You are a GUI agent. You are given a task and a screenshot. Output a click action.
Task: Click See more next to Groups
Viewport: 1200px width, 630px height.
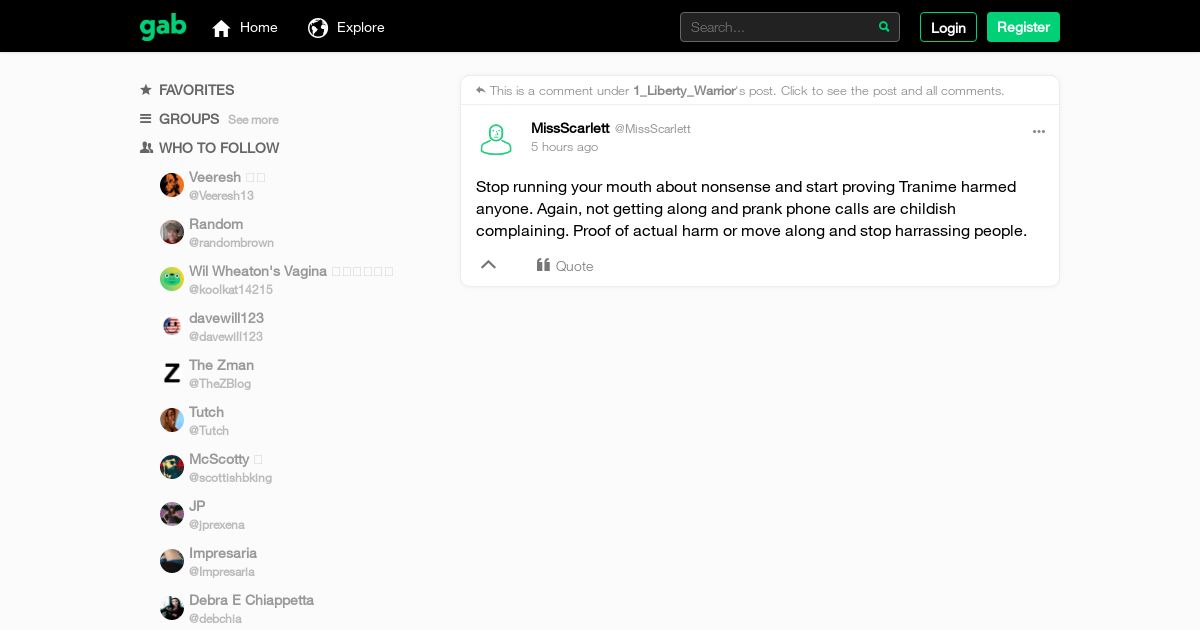pos(253,120)
